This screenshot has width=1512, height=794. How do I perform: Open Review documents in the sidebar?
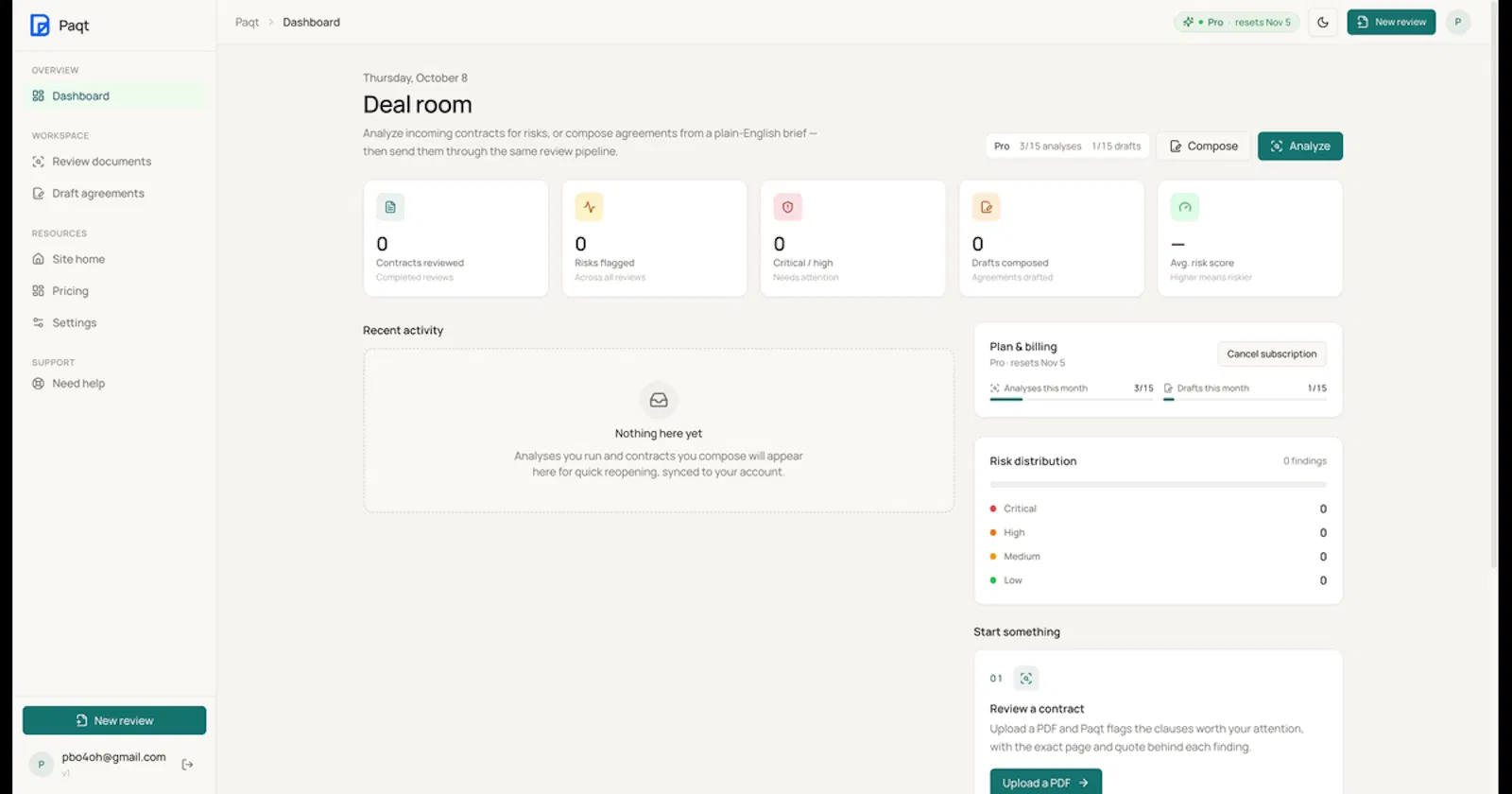click(114, 162)
